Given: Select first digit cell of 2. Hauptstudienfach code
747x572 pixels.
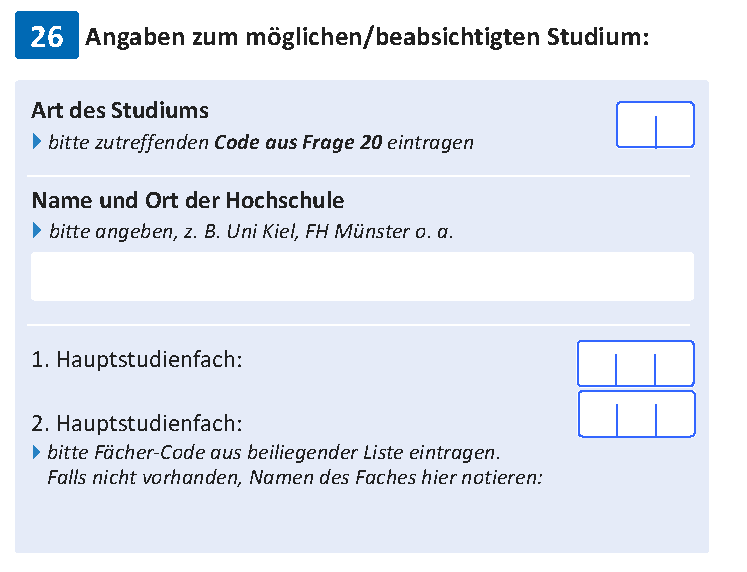Looking at the screenshot, I should tap(597, 414).
